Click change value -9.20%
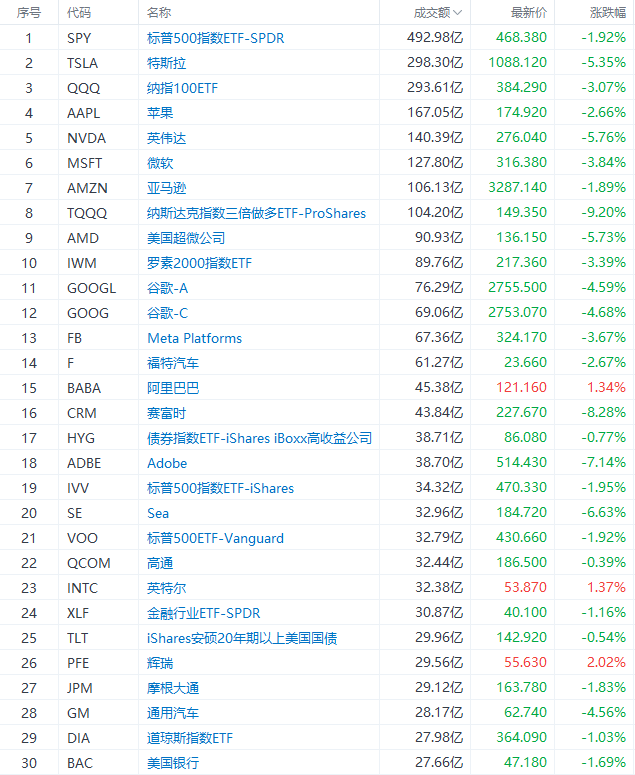635x775 pixels. click(603, 212)
